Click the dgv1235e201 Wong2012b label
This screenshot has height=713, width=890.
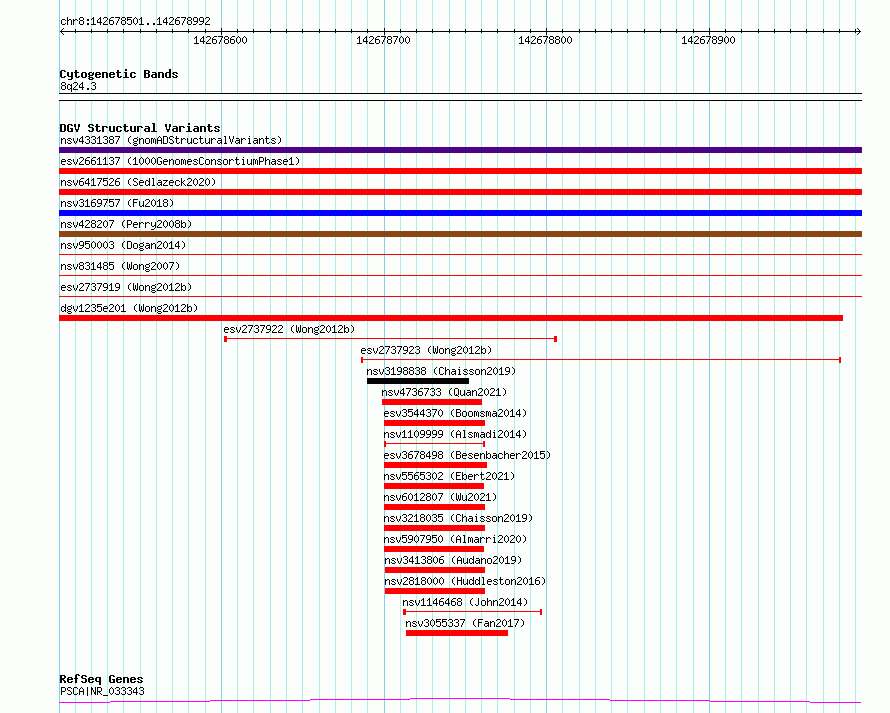(x=129, y=308)
